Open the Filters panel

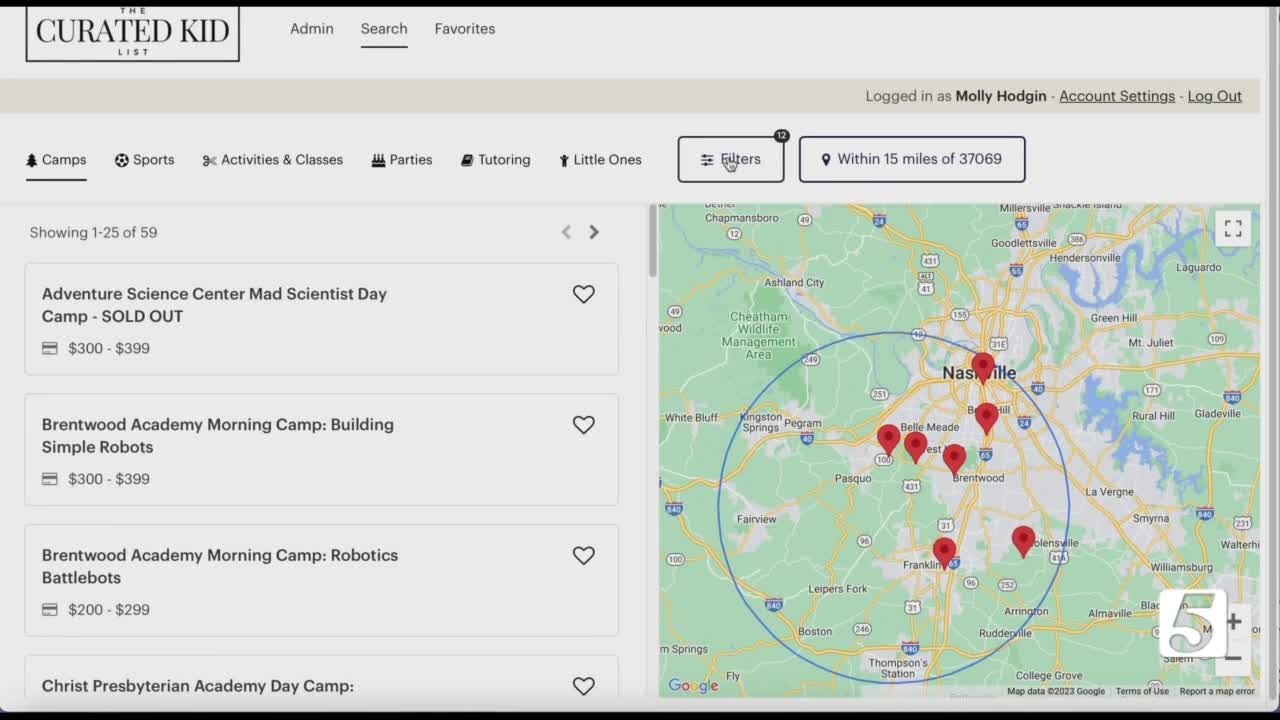731,160
